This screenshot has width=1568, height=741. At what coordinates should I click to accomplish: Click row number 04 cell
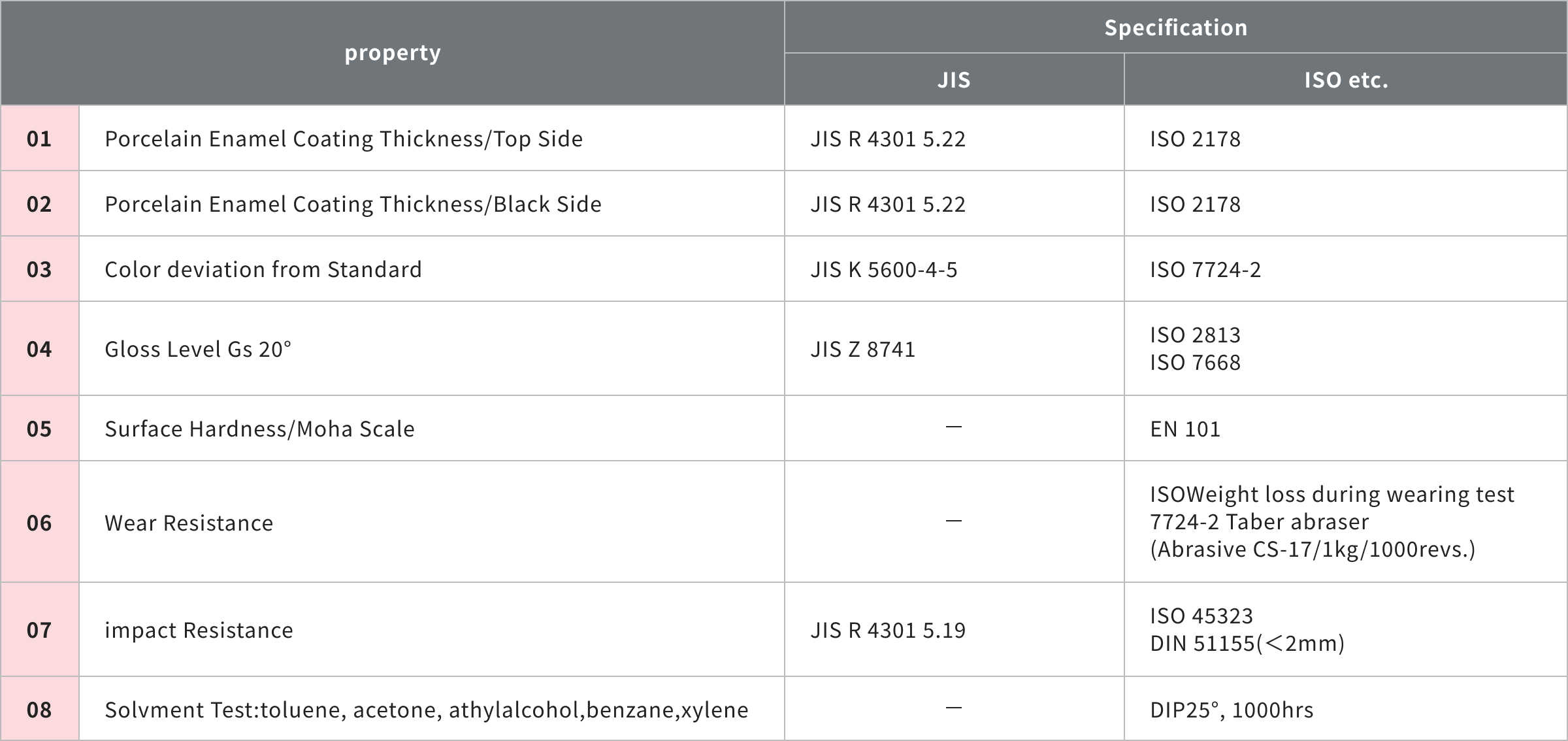point(39,349)
